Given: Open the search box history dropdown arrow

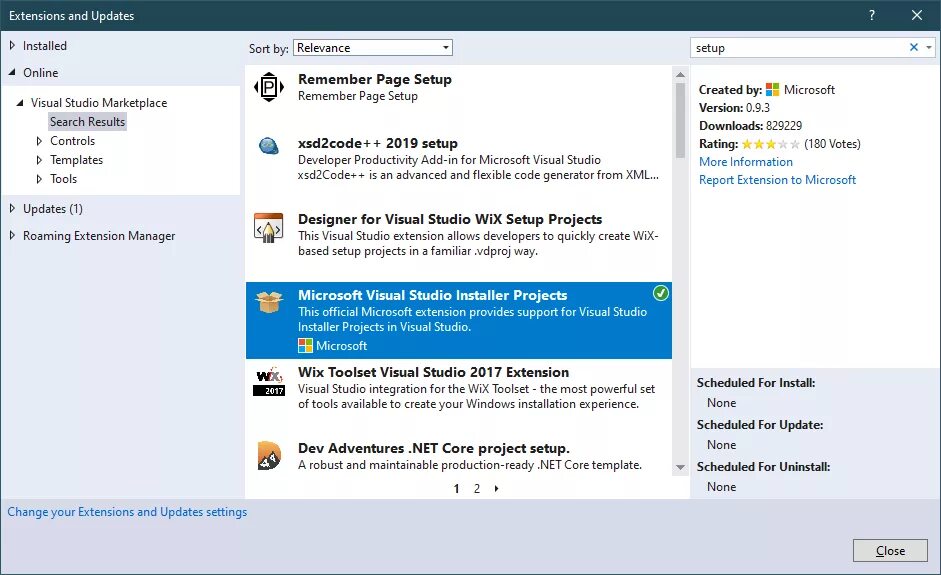Looking at the screenshot, I should click(928, 47).
